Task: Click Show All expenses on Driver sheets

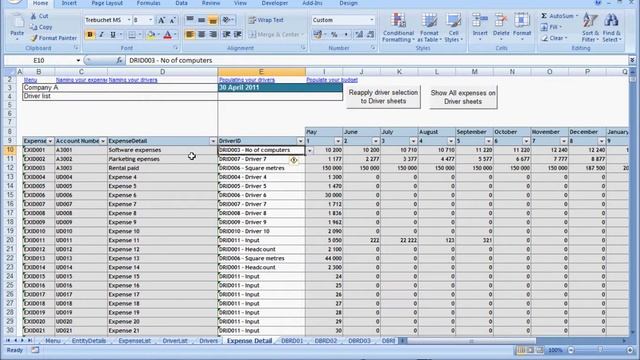Action: pos(463,97)
